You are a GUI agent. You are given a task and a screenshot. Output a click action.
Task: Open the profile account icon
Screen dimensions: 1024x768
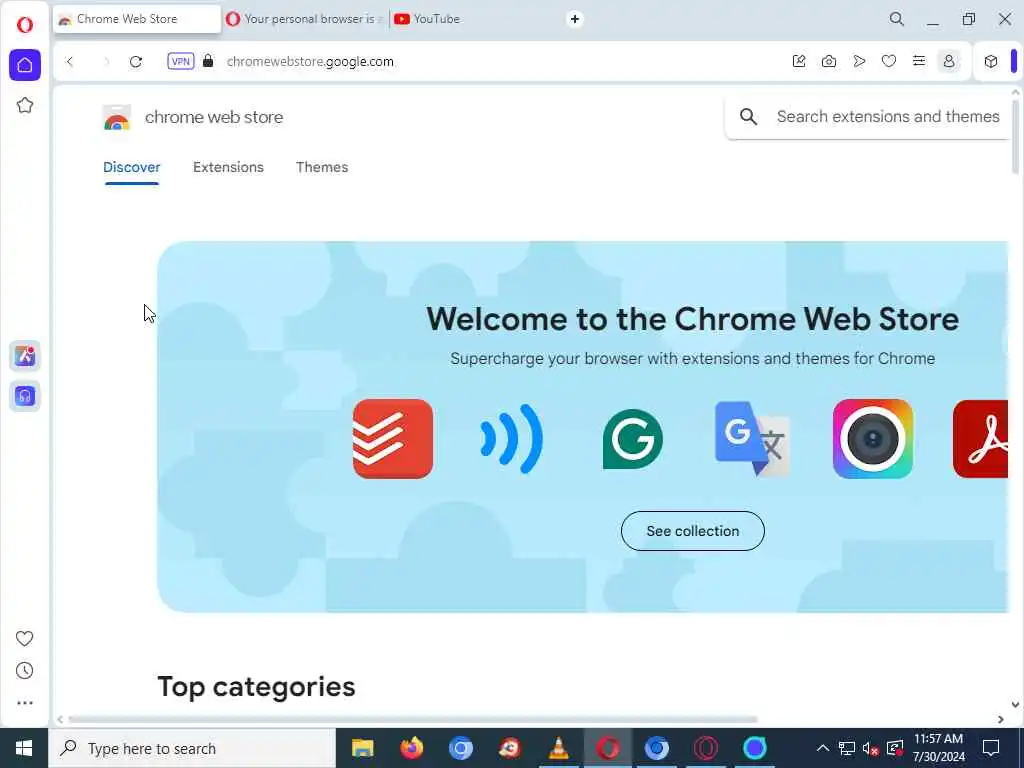pyautogui.click(x=949, y=61)
